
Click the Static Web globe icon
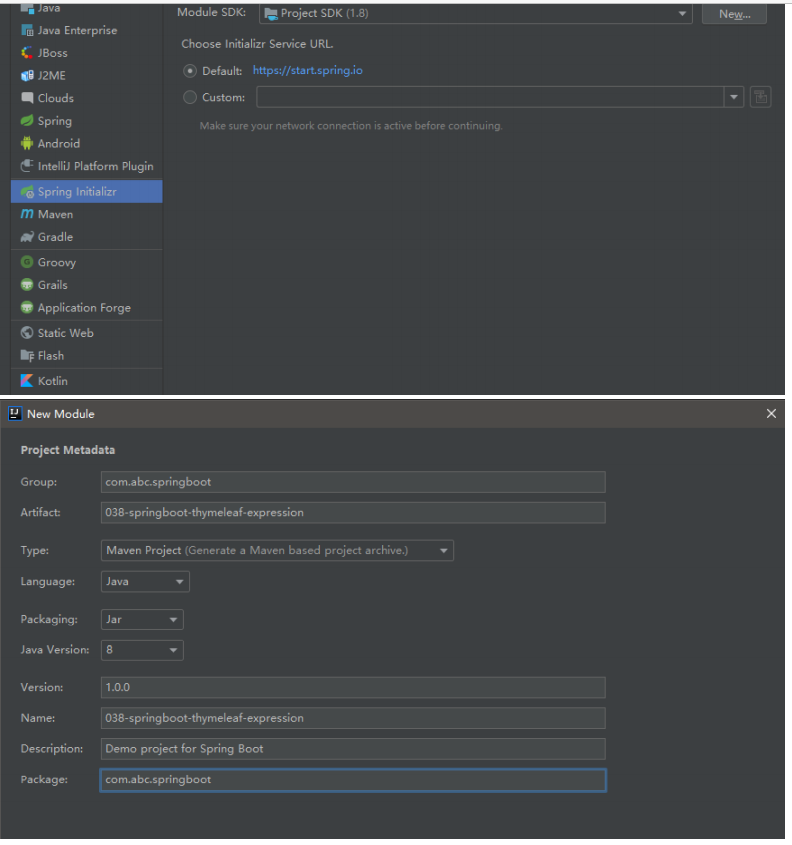click(27, 333)
